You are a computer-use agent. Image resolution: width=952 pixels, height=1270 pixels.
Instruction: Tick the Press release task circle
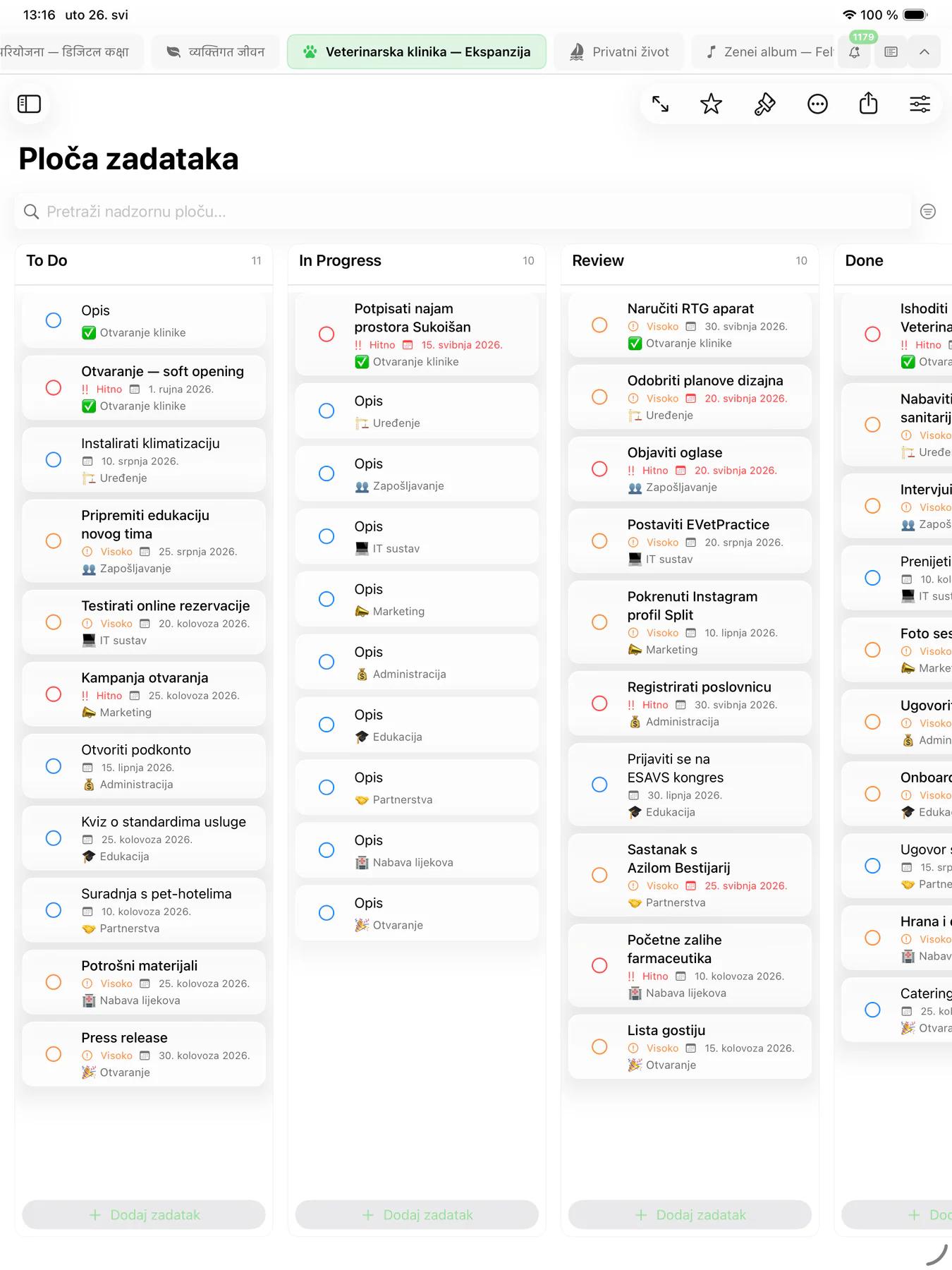point(54,1054)
